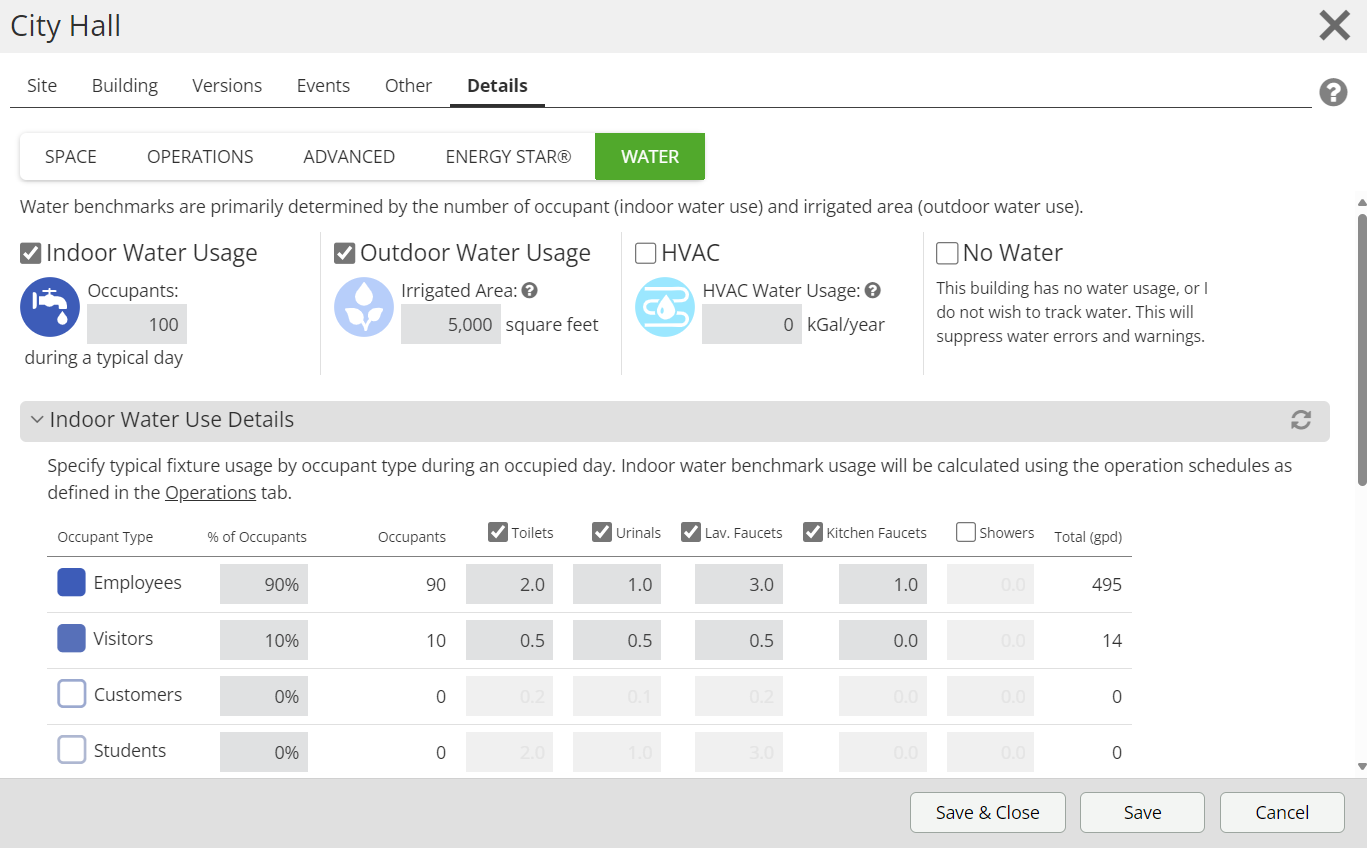Screen dimensions: 1367x848
Task: Collapse Indoor Water Use Details section
Action: click(37, 420)
